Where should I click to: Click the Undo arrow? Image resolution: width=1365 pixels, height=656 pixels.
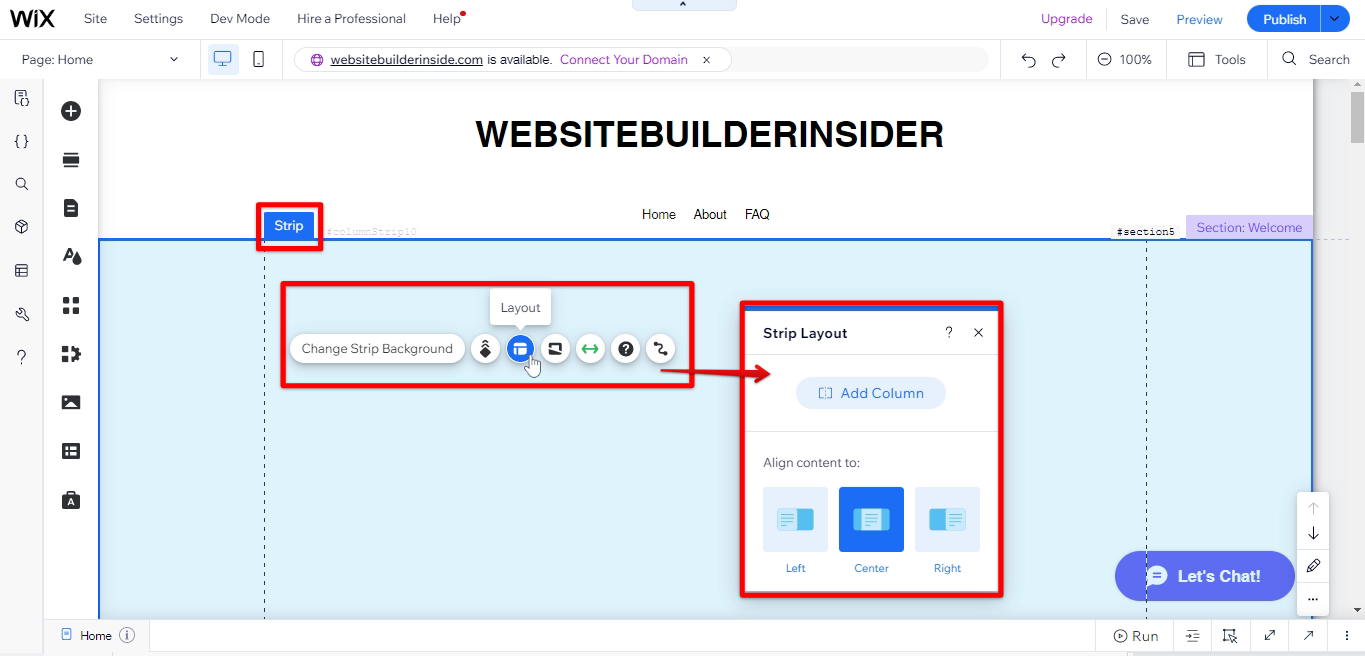[x=1028, y=60]
